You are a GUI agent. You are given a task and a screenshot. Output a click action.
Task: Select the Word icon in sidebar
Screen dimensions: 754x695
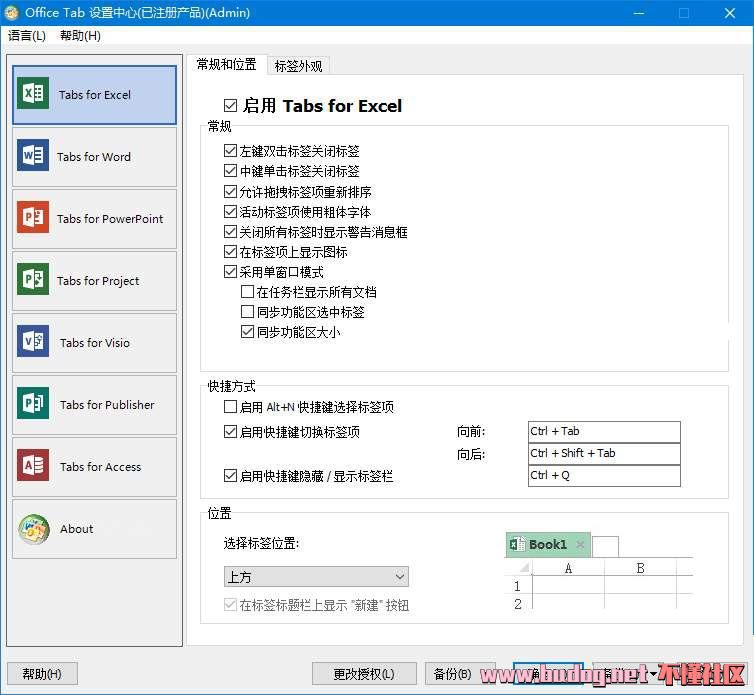tap(33, 155)
